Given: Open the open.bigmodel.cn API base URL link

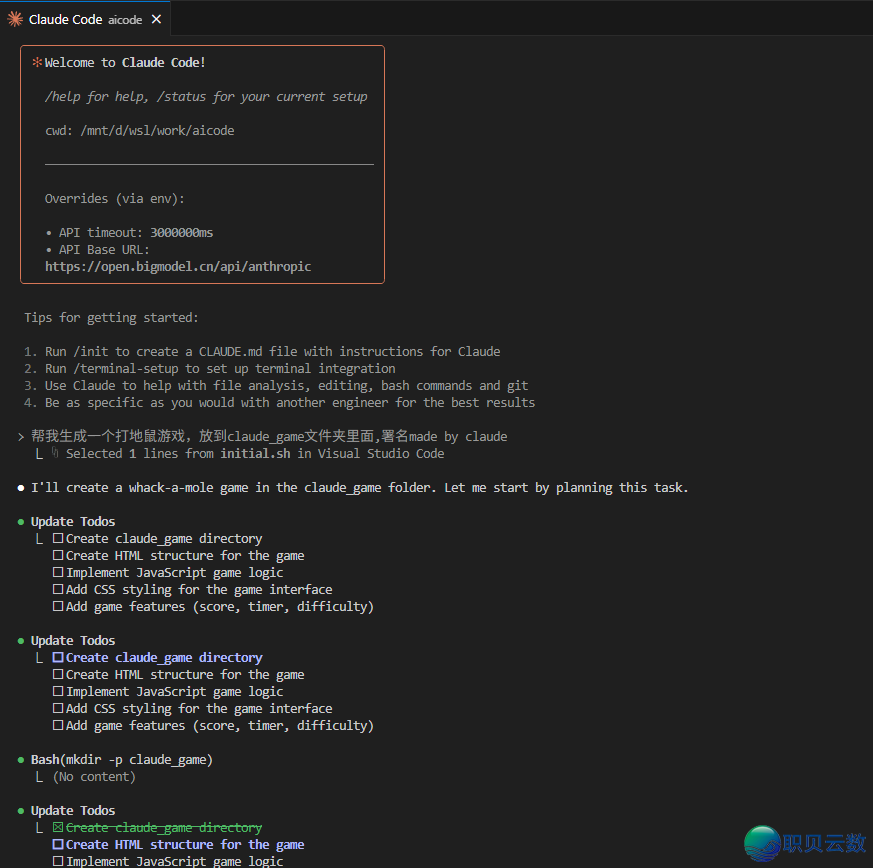Looking at the screenshot, I should coord(178,267).
